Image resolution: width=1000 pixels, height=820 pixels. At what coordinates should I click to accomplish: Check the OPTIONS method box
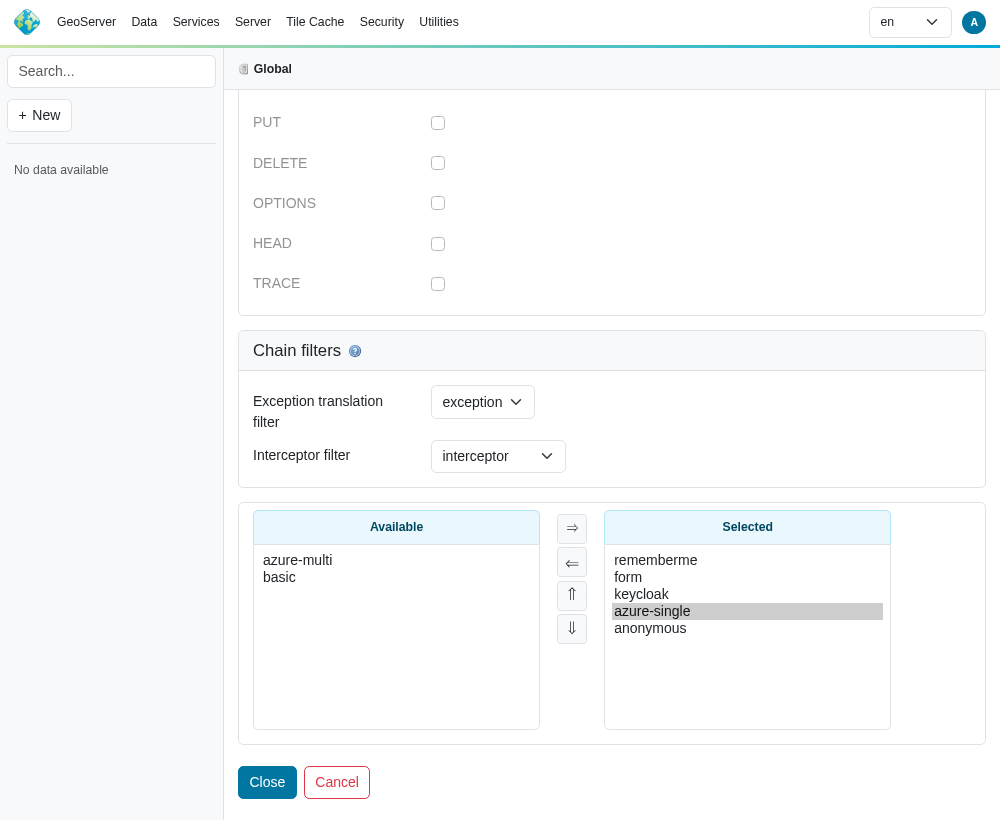tap(438, 203)
